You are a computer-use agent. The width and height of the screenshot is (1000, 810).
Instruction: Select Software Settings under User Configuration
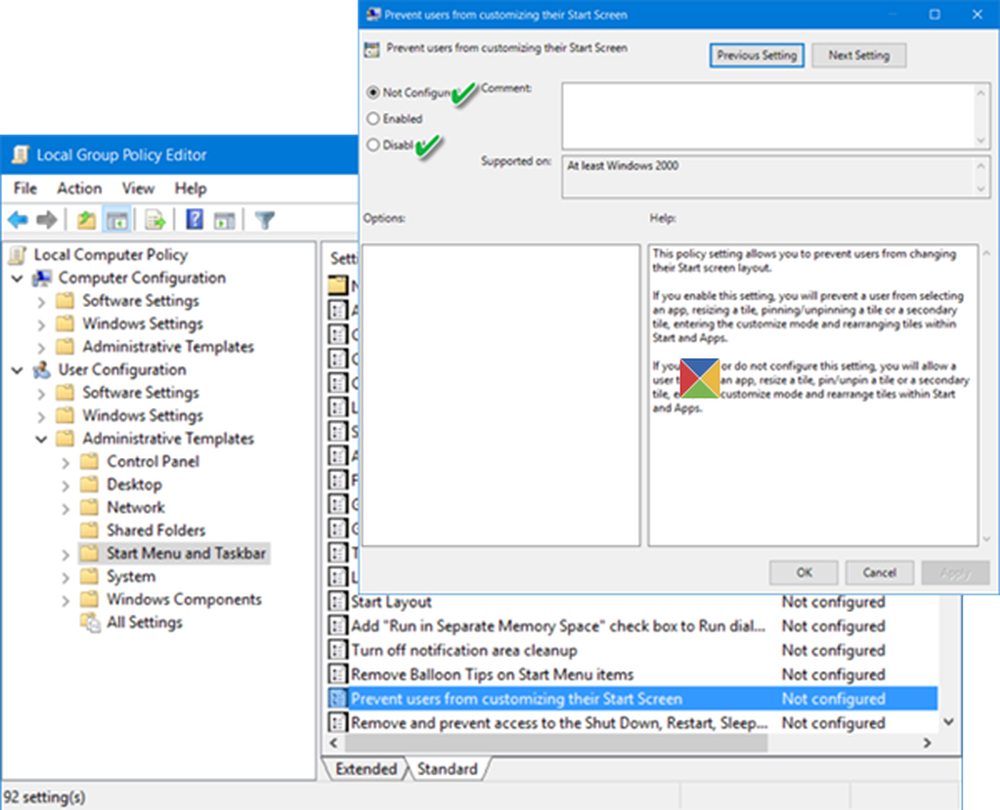(141, 392)
